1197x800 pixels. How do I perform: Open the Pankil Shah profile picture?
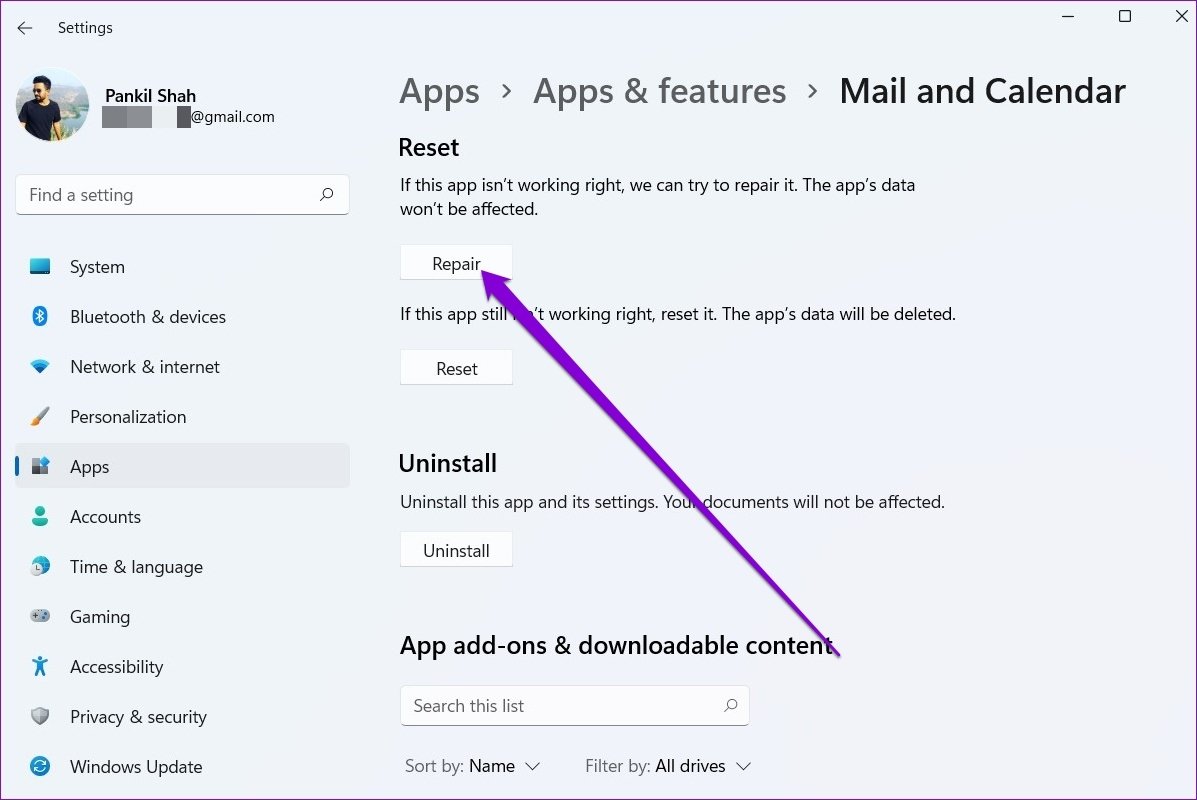pos(52,105)
